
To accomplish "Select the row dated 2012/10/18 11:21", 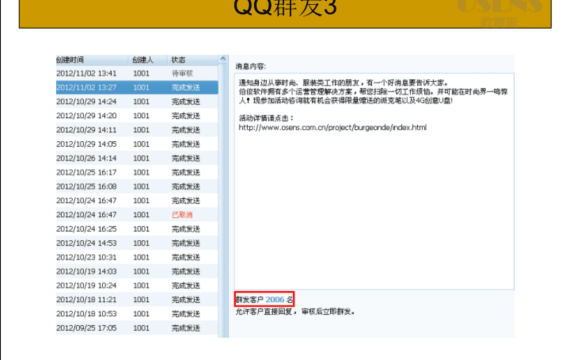I will point(137,300).
